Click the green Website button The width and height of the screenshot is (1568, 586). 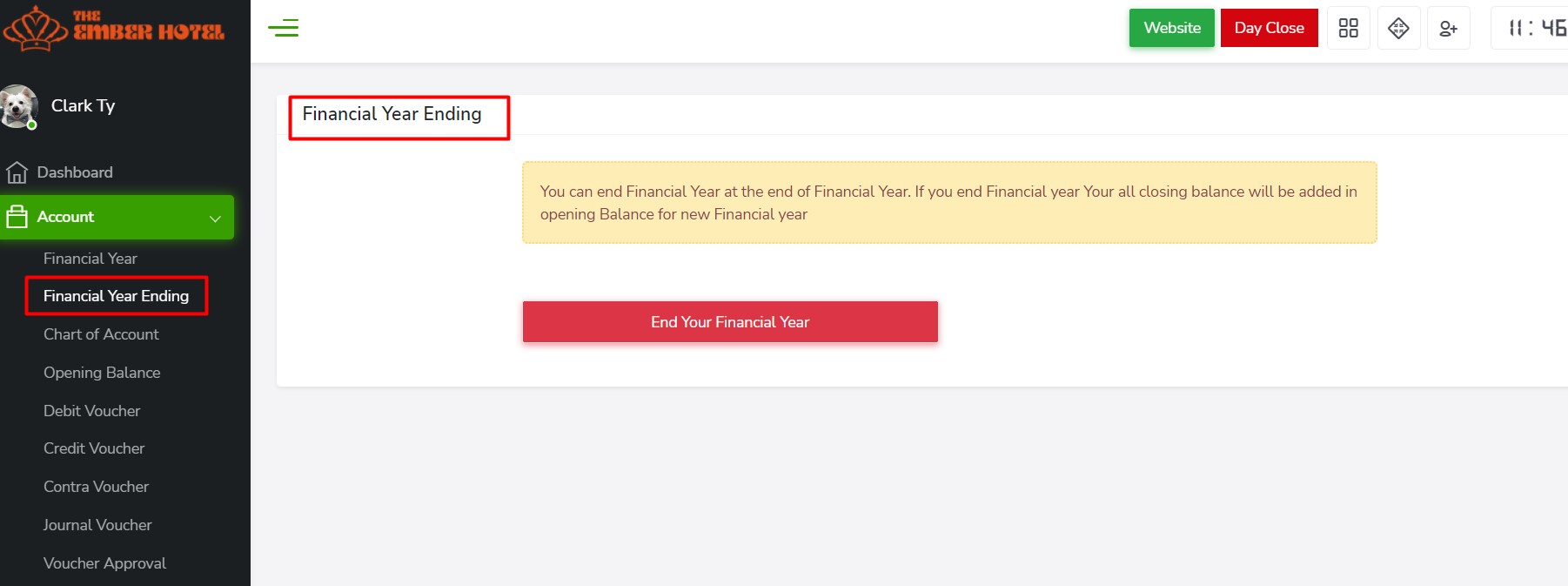(1171, 28)
